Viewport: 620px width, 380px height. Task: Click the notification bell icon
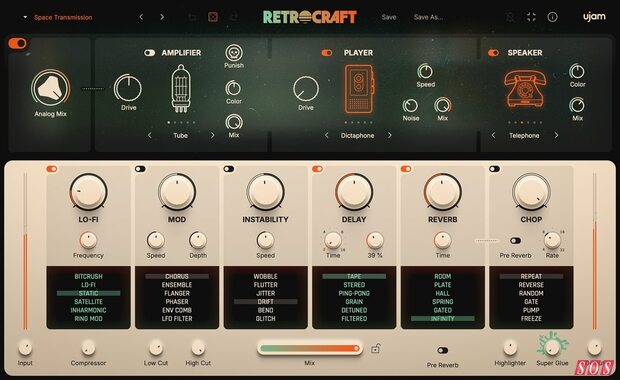[x=510, y=17]
